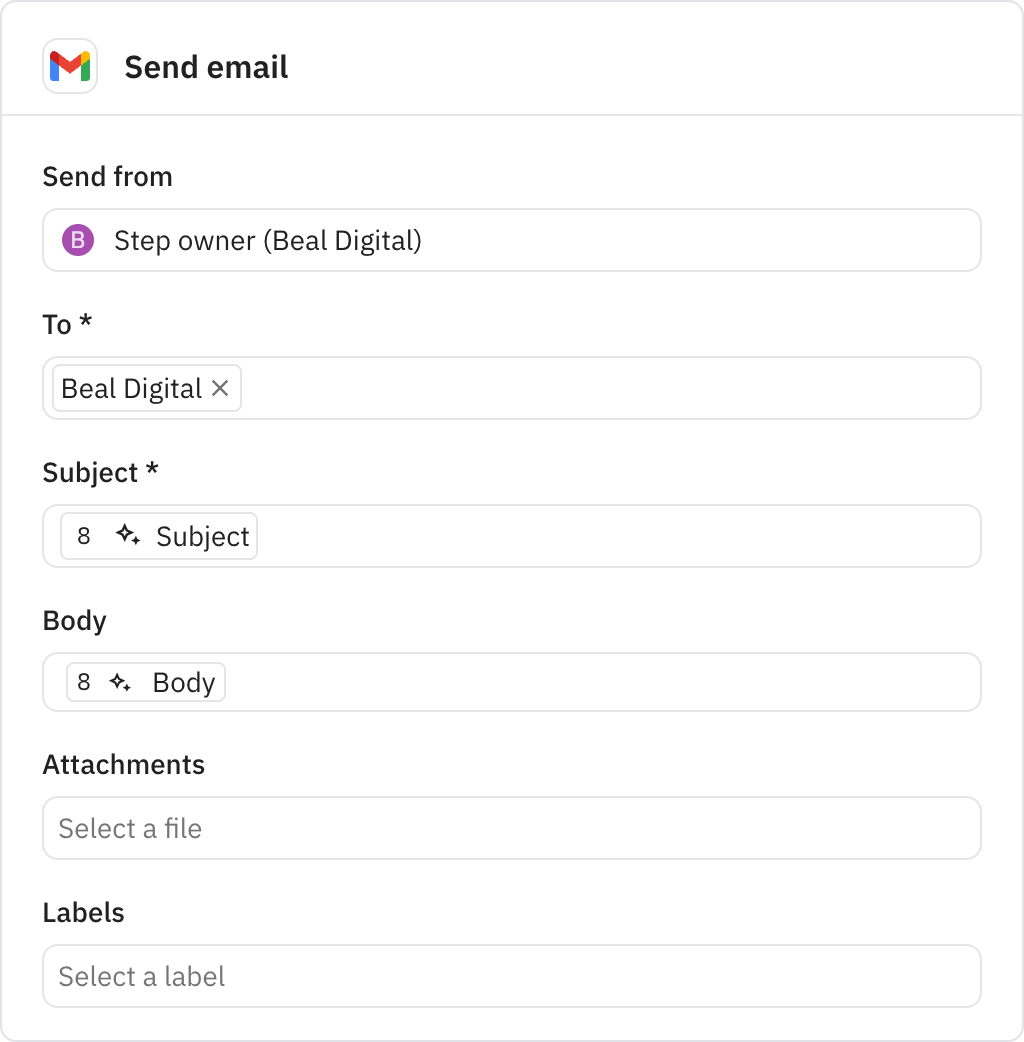This screenshot has width=1024, height=1042.
Task: Click the Send email header title
Action: 206,66
